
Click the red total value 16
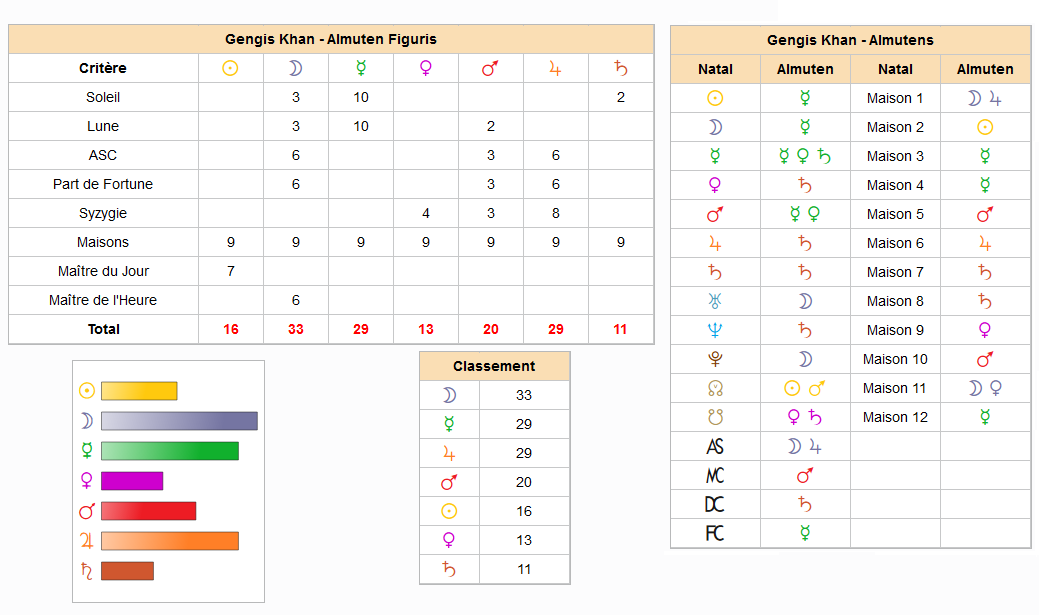coord(231,329)
